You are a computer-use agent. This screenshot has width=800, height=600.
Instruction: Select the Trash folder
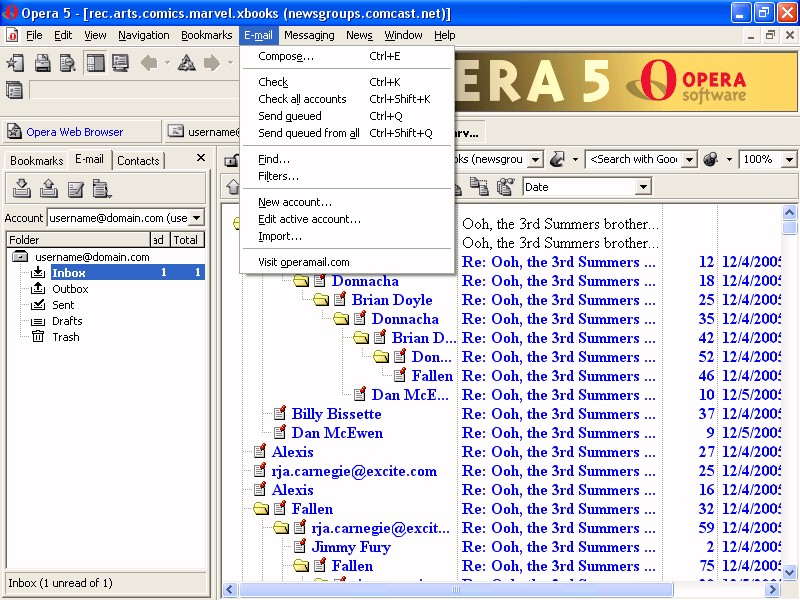point(65,337)
